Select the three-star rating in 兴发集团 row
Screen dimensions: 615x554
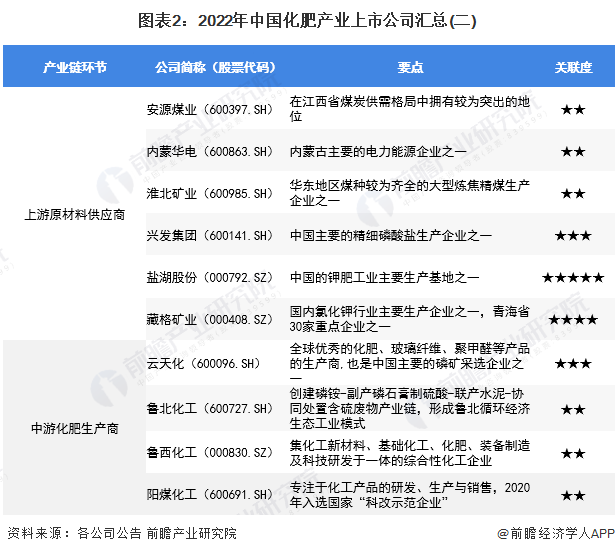pos(572,235)
